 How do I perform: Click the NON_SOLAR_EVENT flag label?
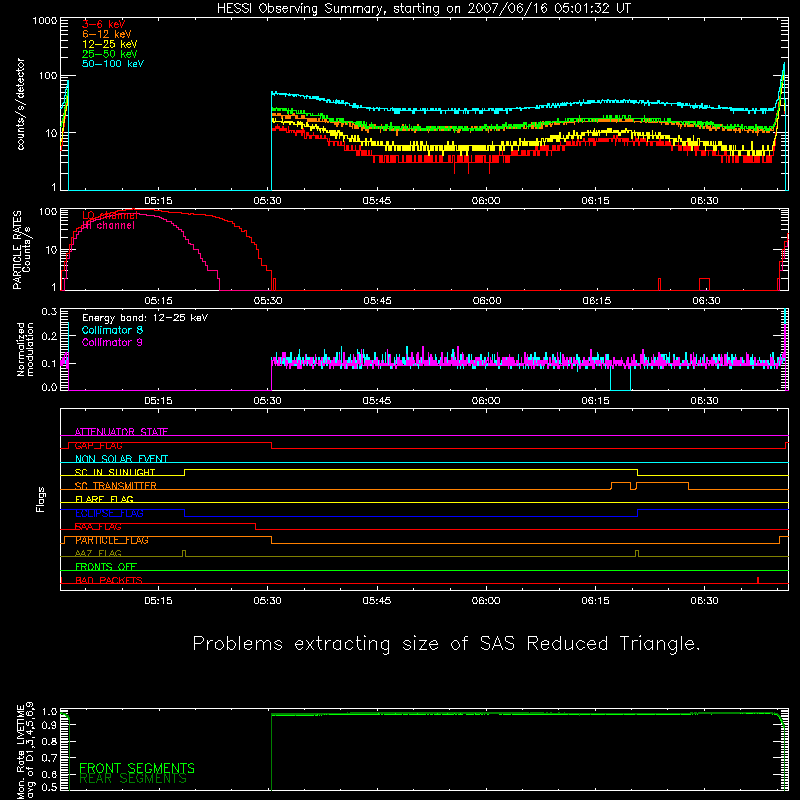121,459
